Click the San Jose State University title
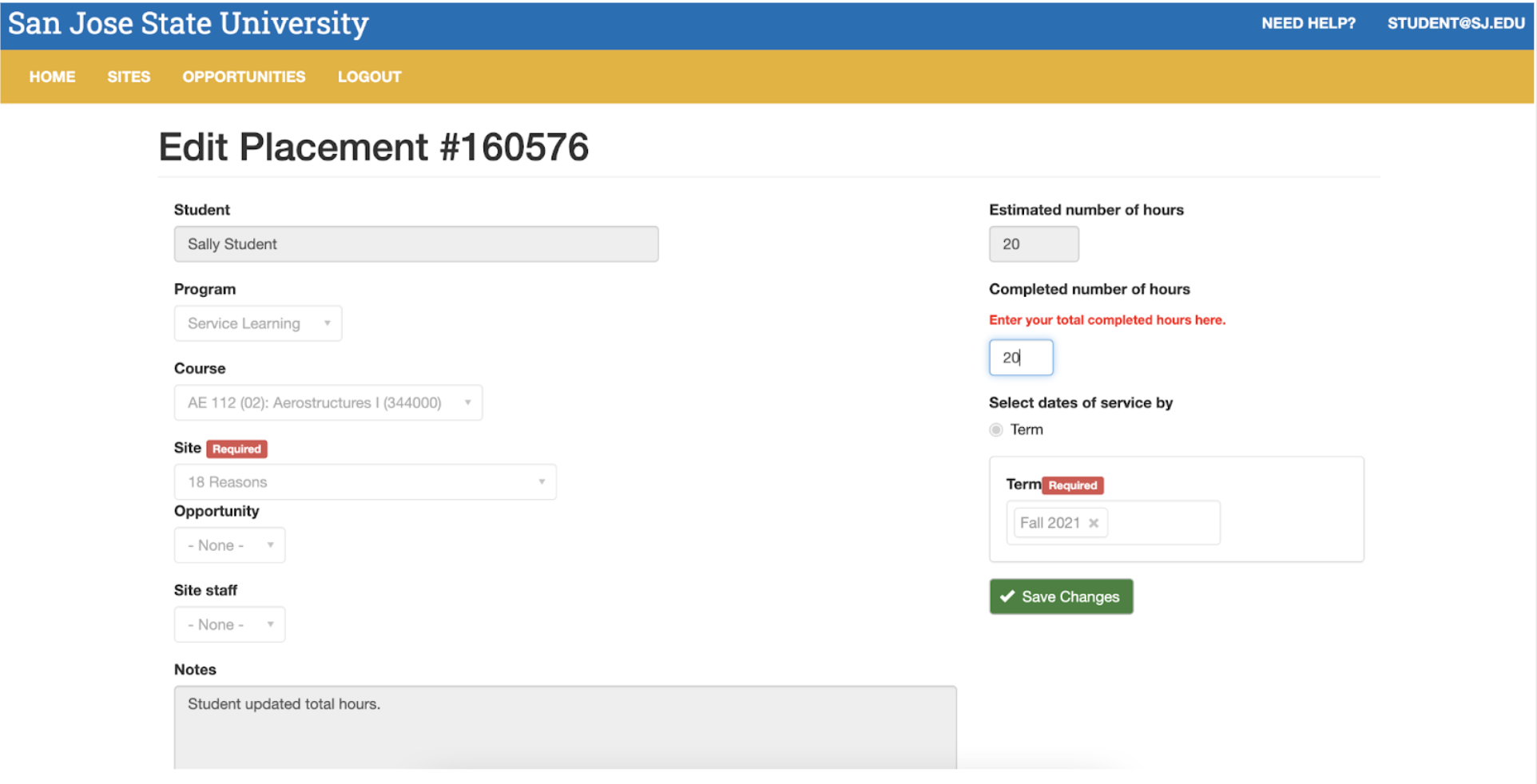The width and height of the screenshot is (1537, 784). coord(189,23)
